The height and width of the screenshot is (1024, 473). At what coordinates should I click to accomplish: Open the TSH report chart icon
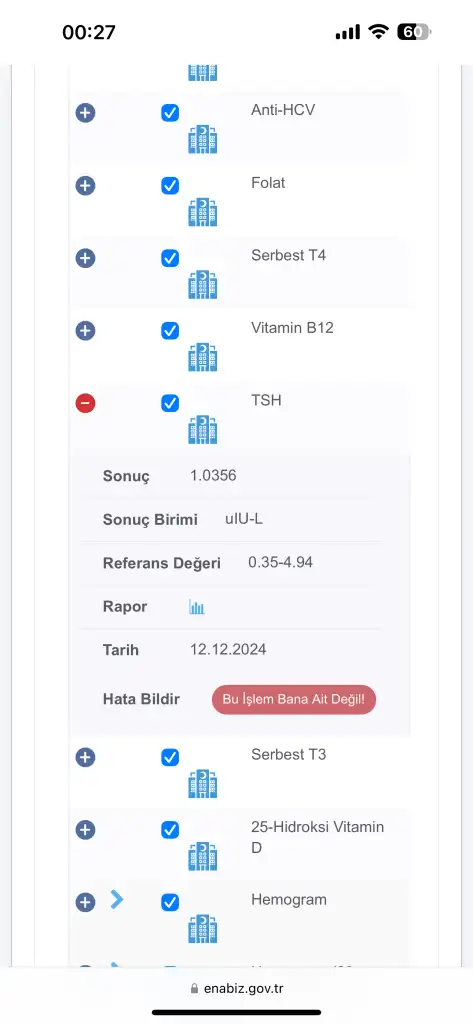click(197, 607)
